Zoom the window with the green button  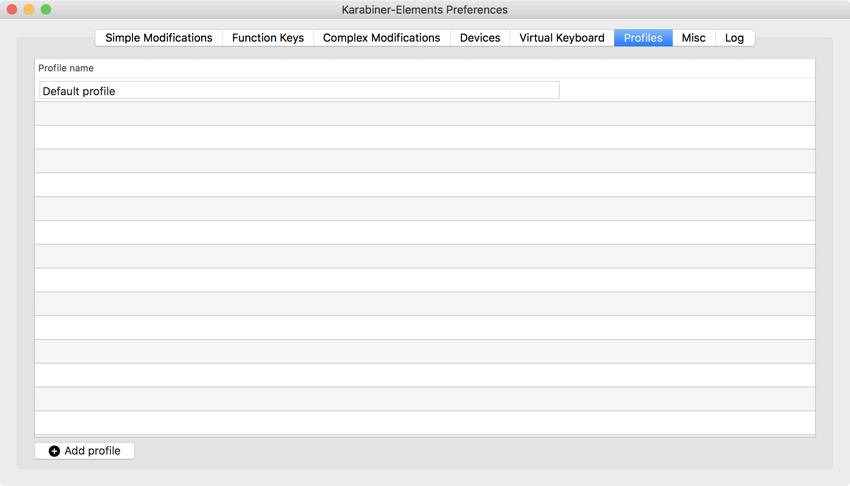46,10
